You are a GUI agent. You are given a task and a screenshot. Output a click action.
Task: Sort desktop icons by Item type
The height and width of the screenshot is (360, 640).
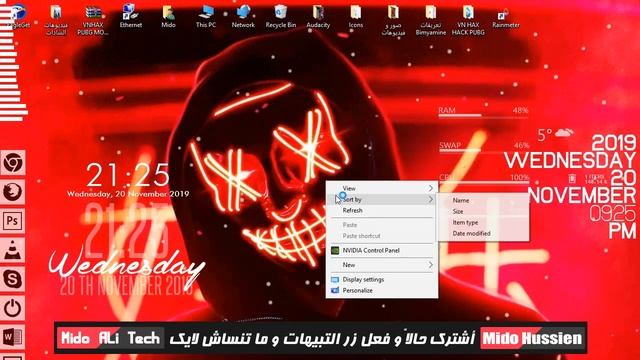(x=484, y=222)
